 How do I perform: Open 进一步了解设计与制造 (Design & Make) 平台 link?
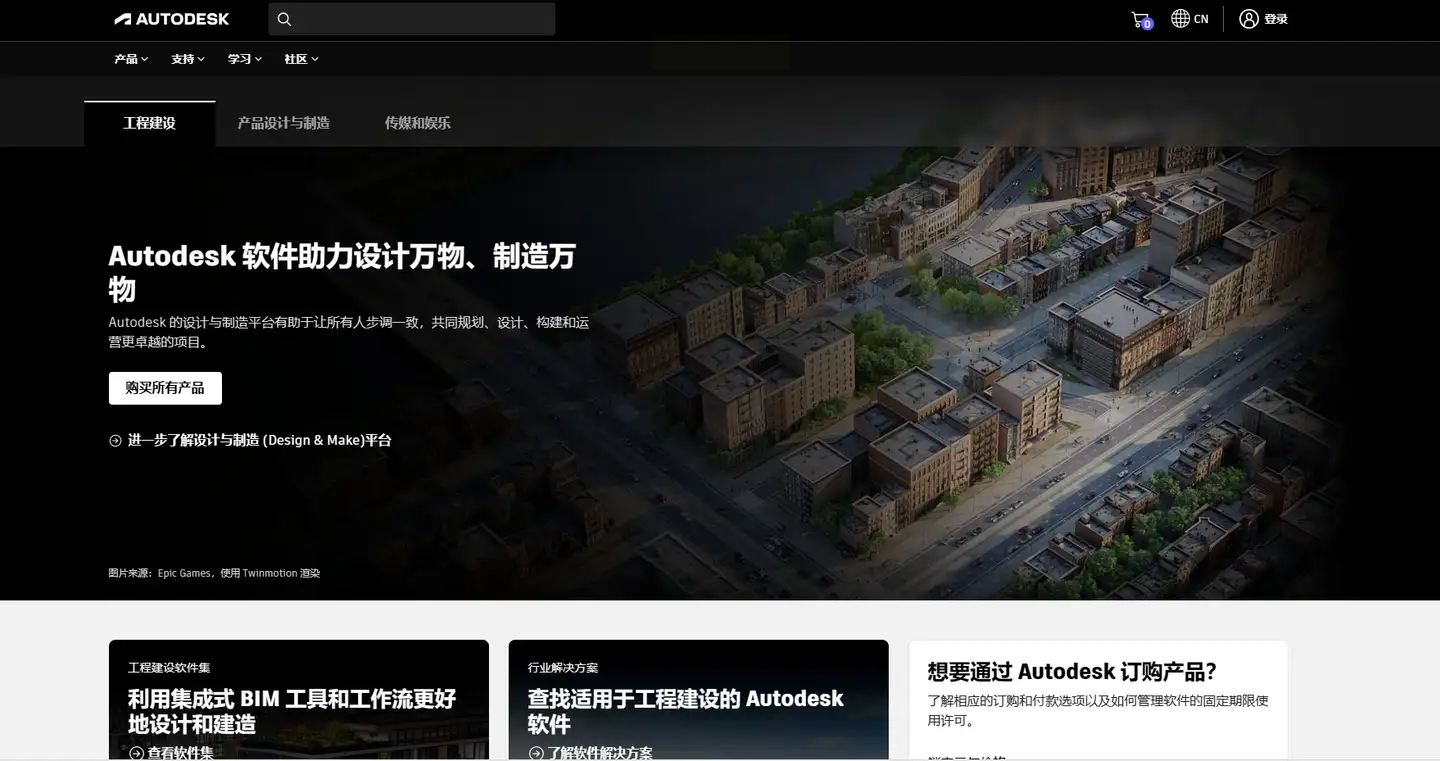pyautogui.click(x=259, y=441)
